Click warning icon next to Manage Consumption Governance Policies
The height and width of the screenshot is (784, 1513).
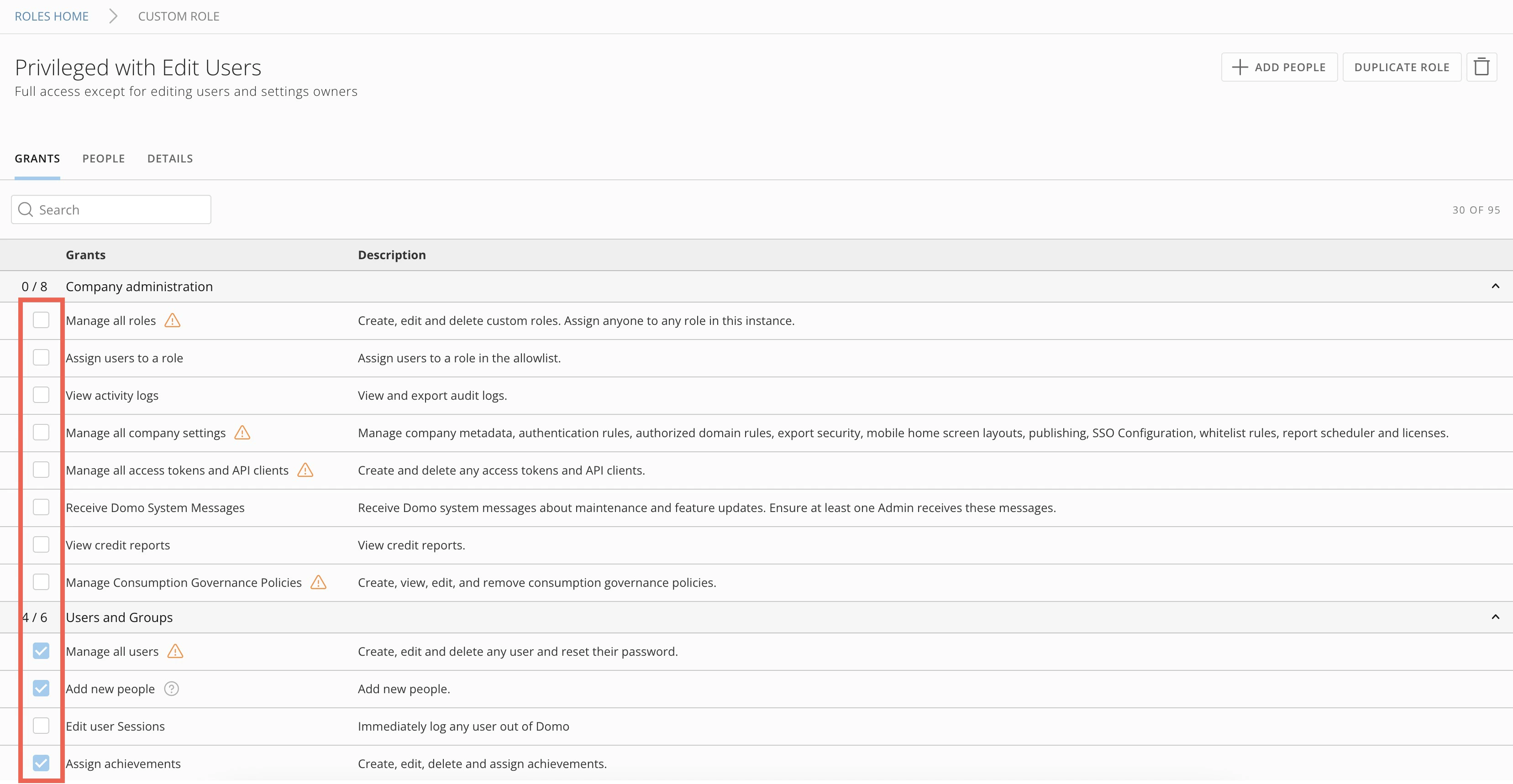318,583
